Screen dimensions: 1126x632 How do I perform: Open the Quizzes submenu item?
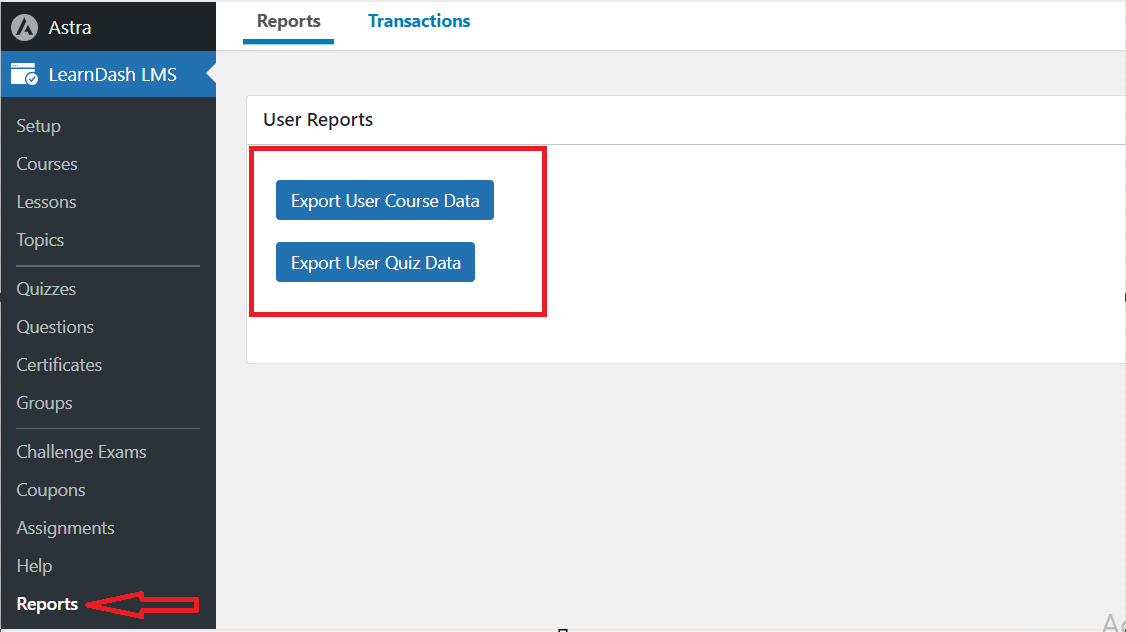tap(46, 289)
